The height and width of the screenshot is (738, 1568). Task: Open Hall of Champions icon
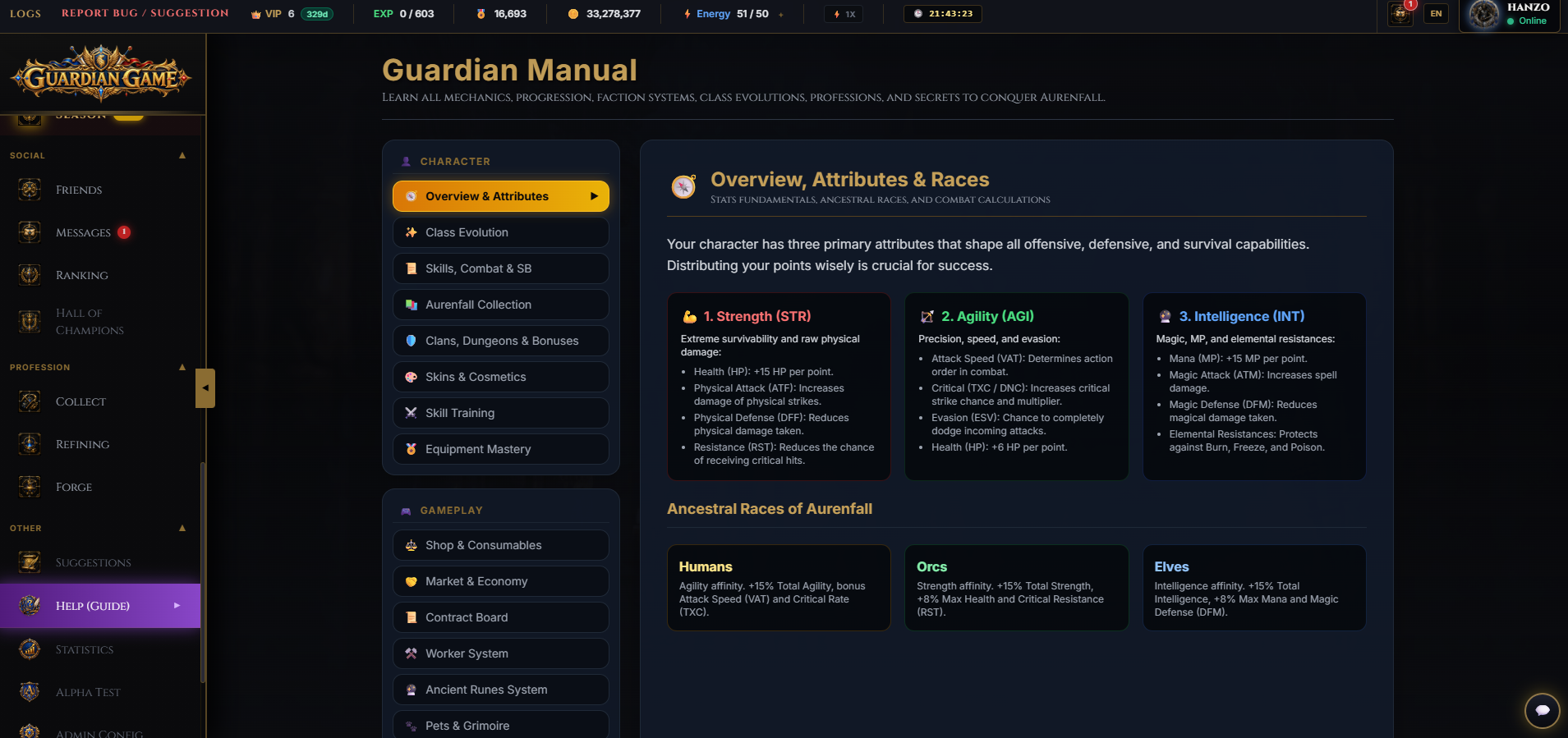(x=30, y=321)
